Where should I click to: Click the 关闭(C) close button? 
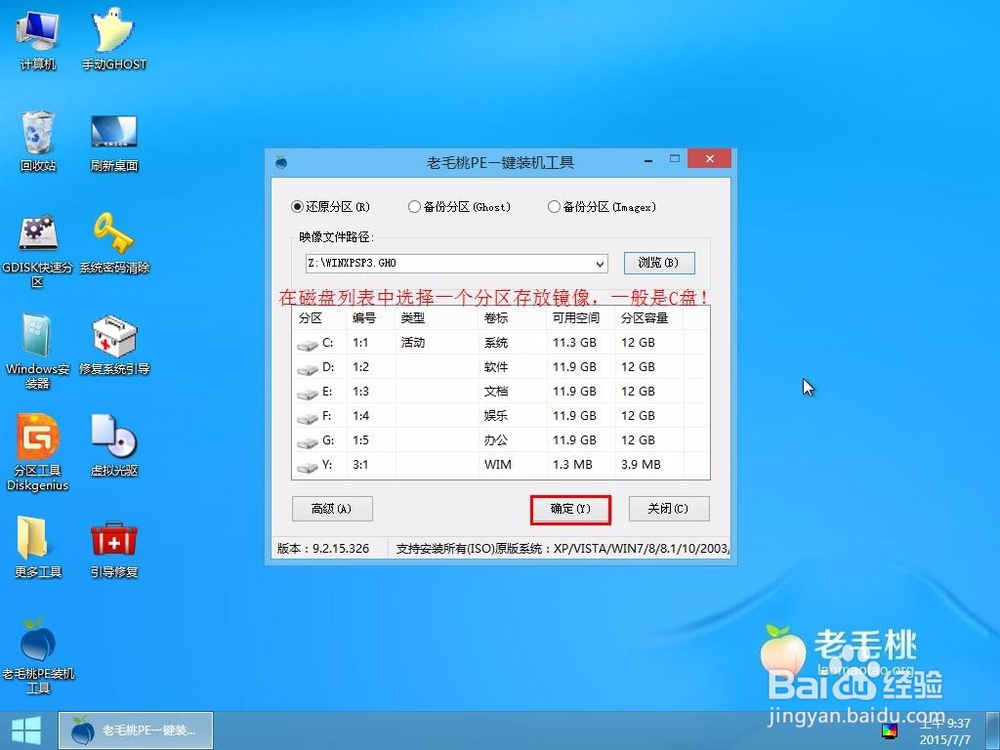coord(668,508)
